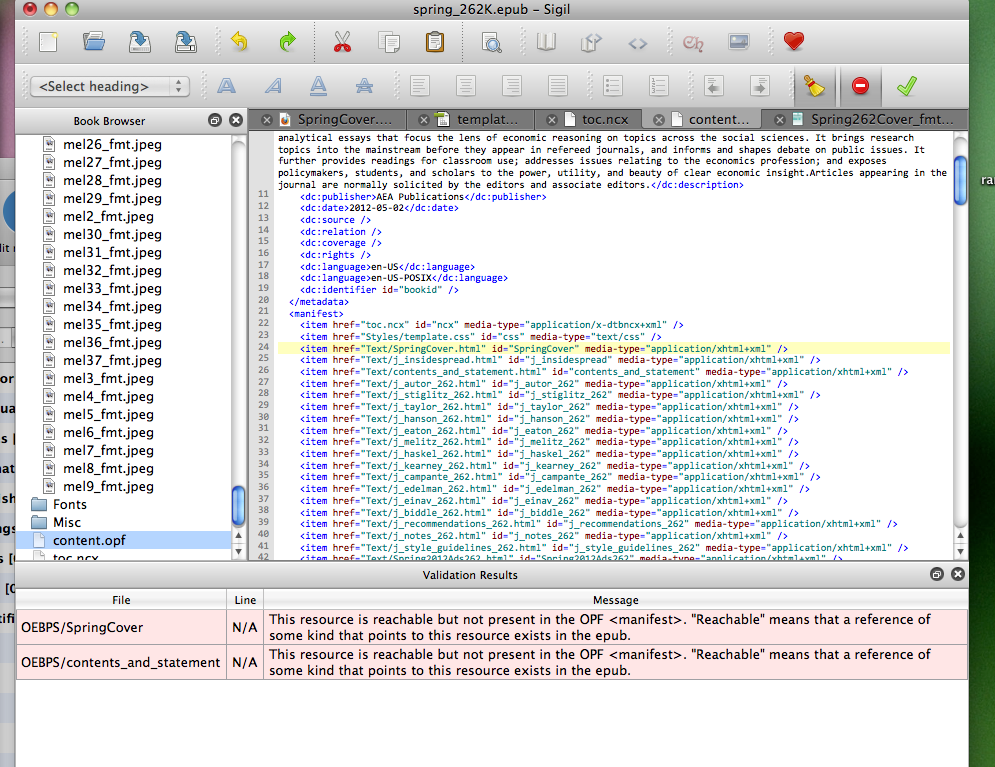The height and width of the screenshot is (767, 995).
Task: Close the Validation Results panel
Action: click(958, 574)
